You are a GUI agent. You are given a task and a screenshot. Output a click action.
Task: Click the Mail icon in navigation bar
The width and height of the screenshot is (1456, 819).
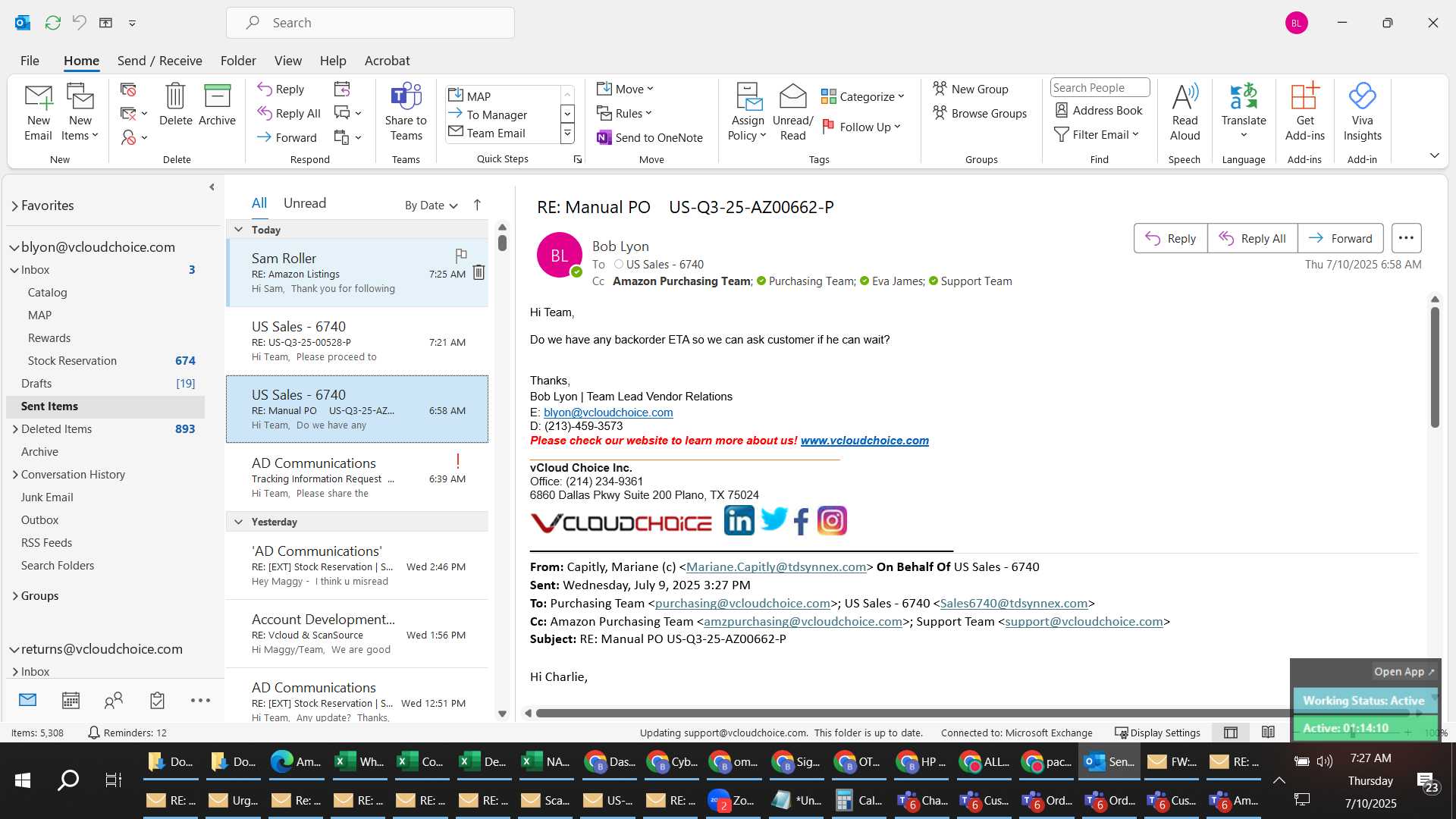coord(27,700)
